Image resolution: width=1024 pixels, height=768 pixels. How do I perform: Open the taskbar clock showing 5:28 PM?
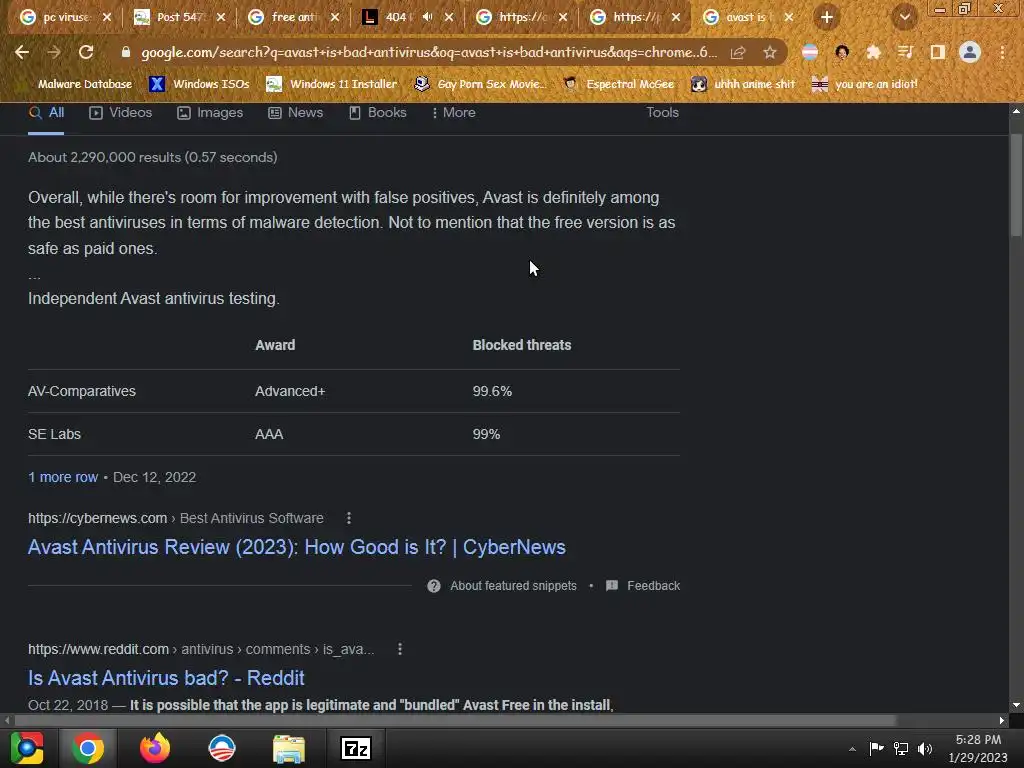coord(978,748)
